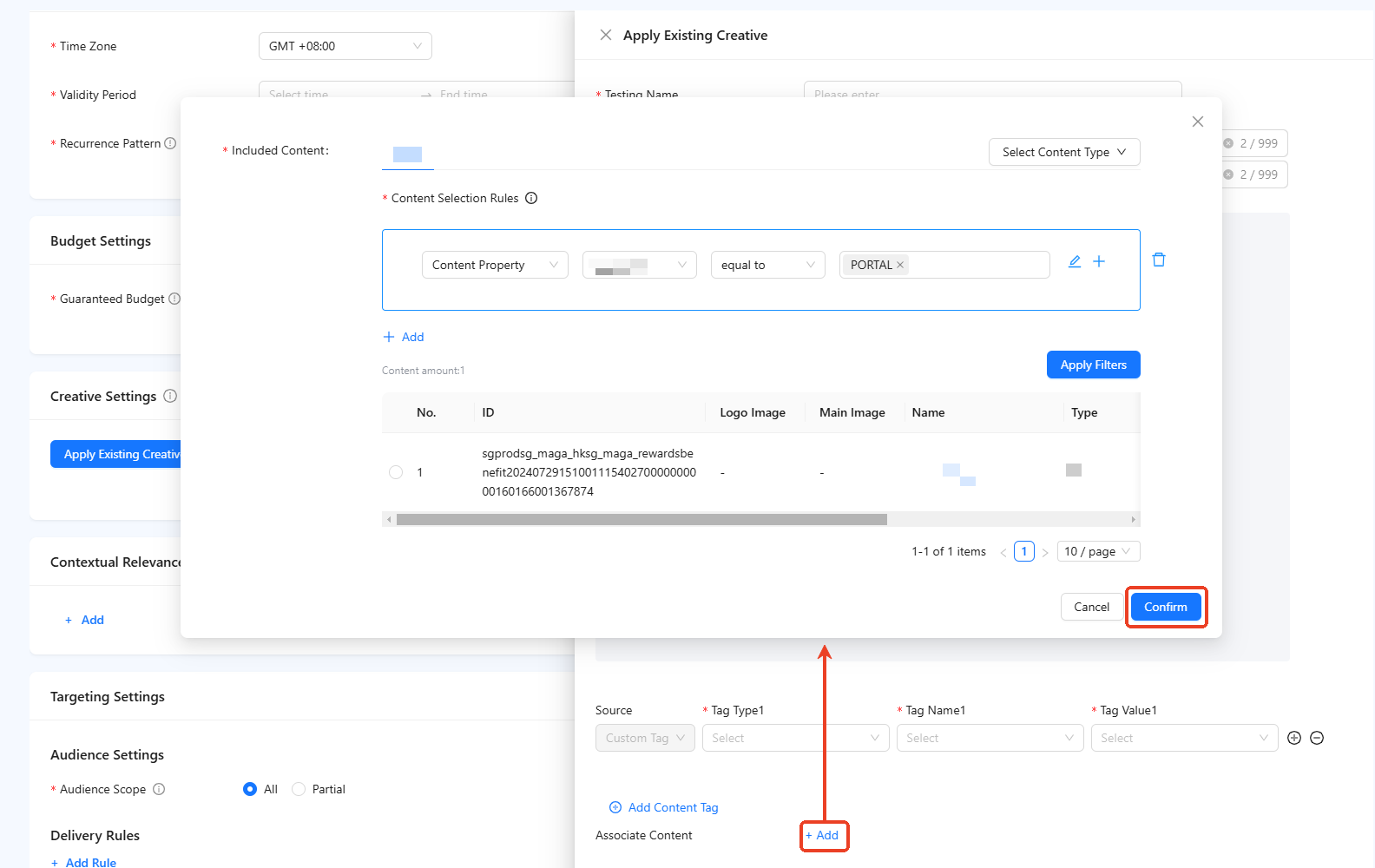
Task: Click Add Content Tag link
Action: 673,807
